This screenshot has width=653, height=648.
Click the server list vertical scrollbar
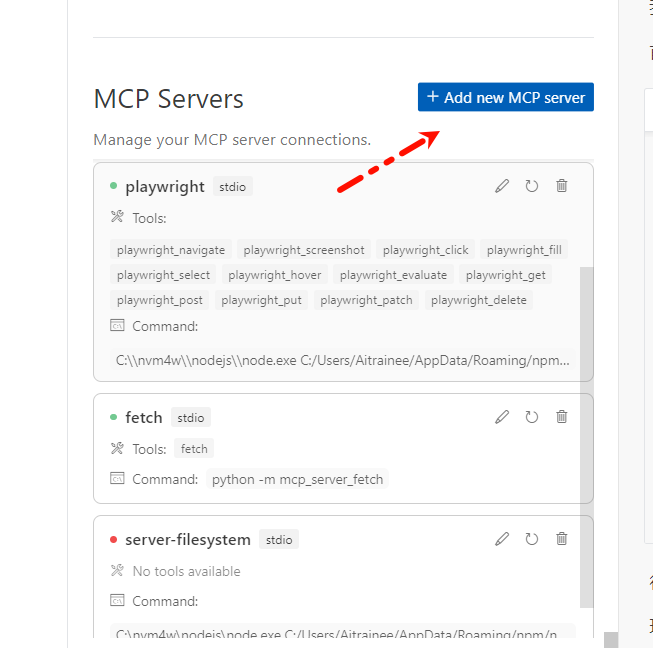point(586,437)
